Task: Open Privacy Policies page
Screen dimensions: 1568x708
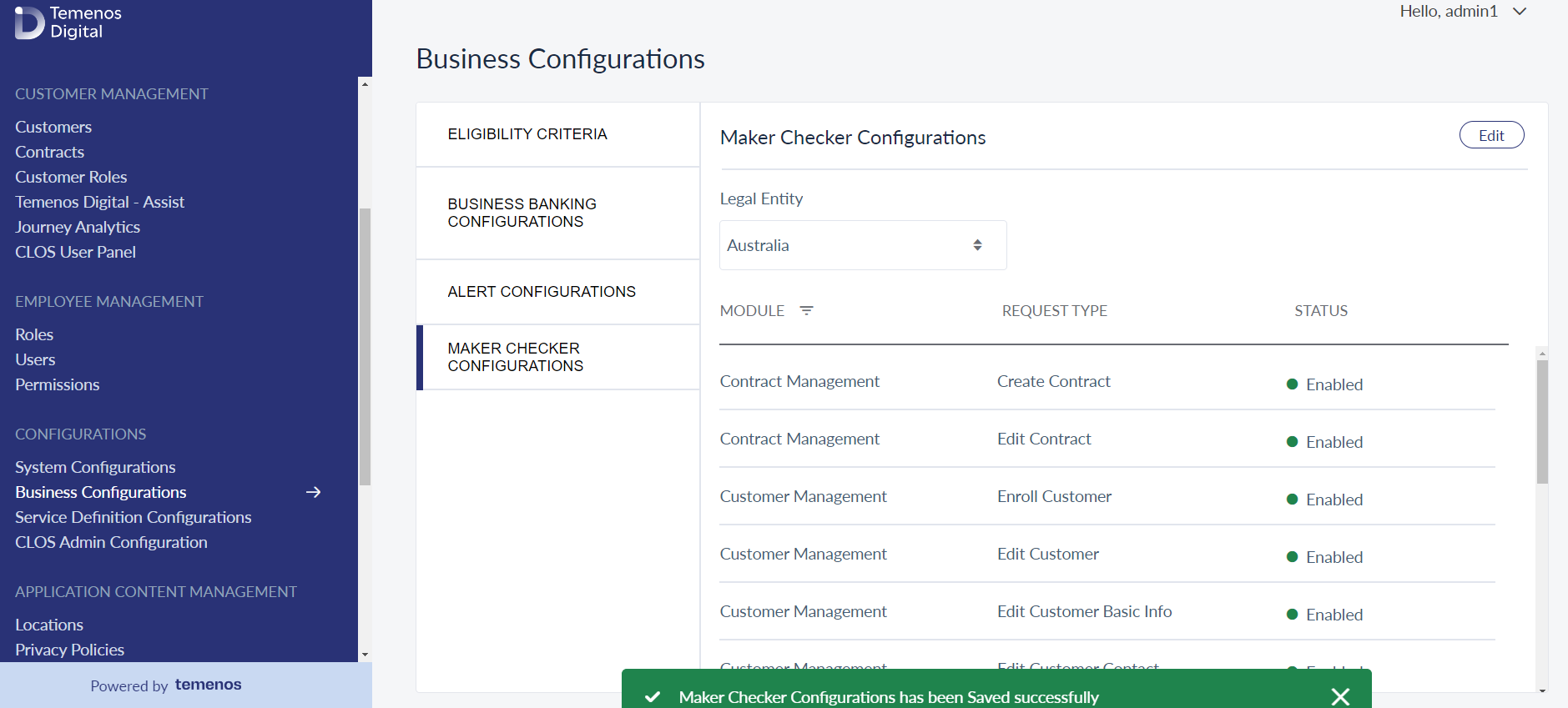Action: tap(69, 650)
